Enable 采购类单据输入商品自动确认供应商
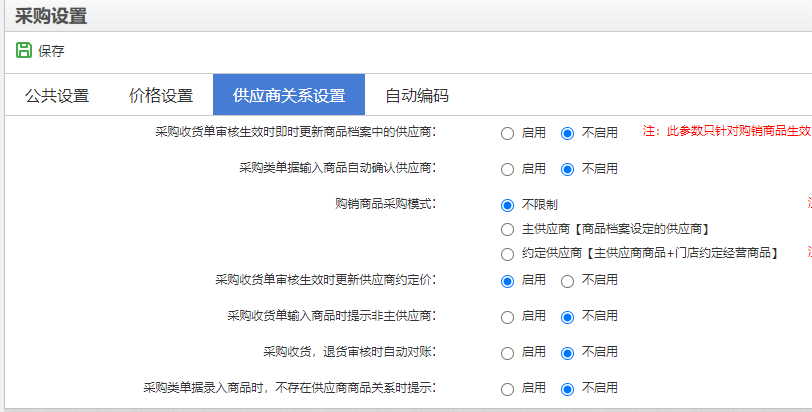812x412 pixels. pyautogui.click(x=508, y=169)
